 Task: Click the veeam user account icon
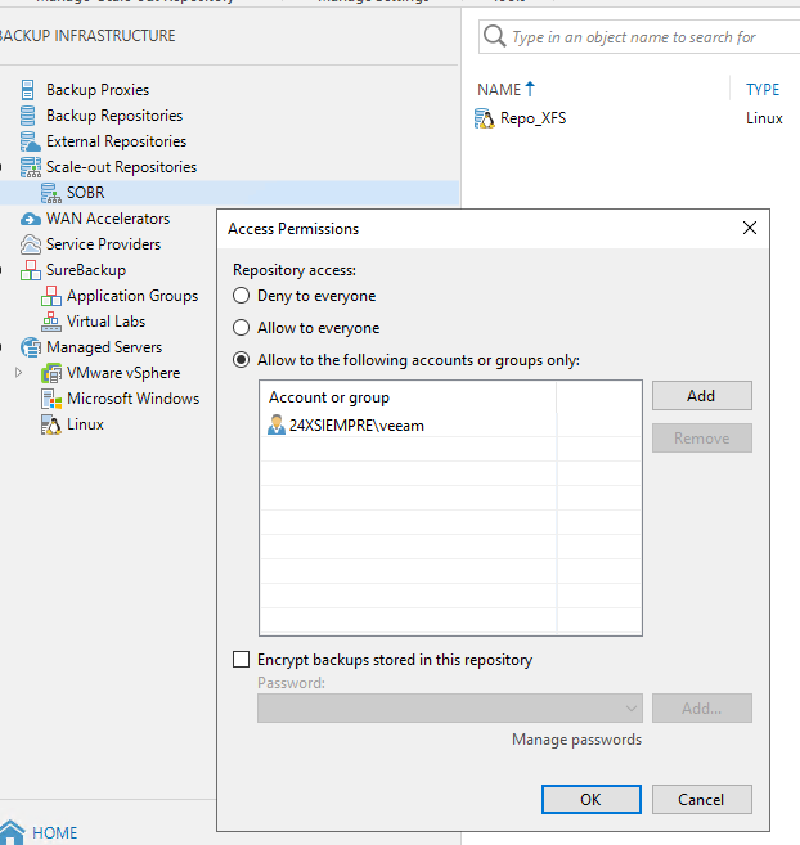point(277,425)
